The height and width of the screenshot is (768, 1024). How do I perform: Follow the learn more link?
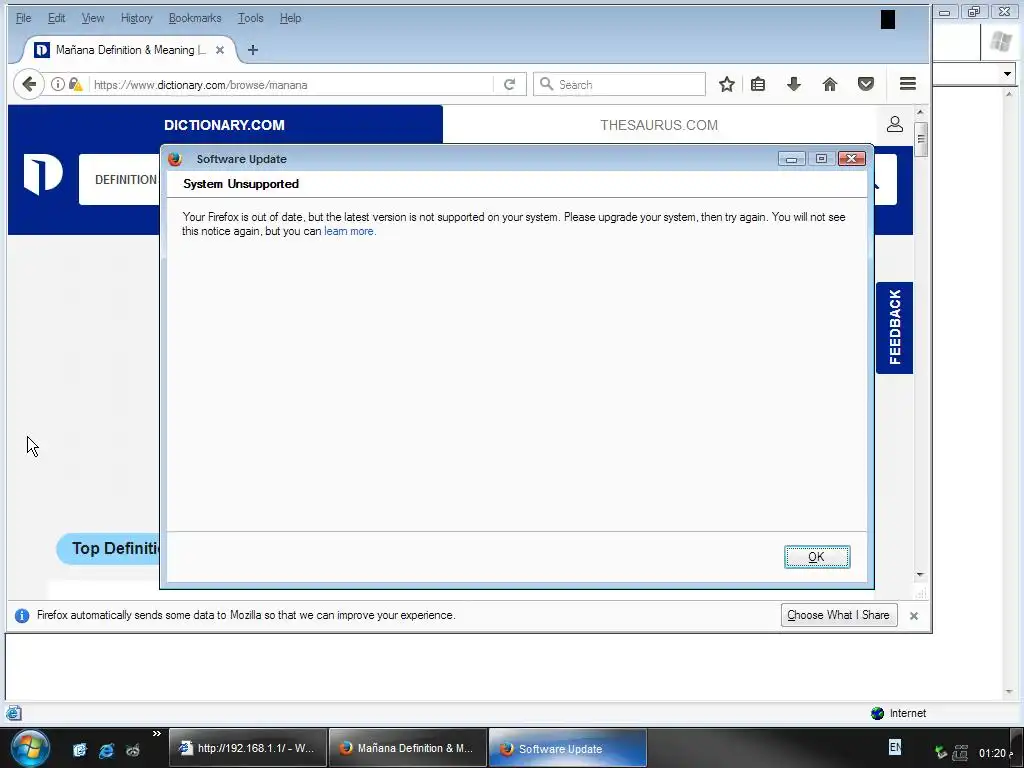tap(350, 231)
